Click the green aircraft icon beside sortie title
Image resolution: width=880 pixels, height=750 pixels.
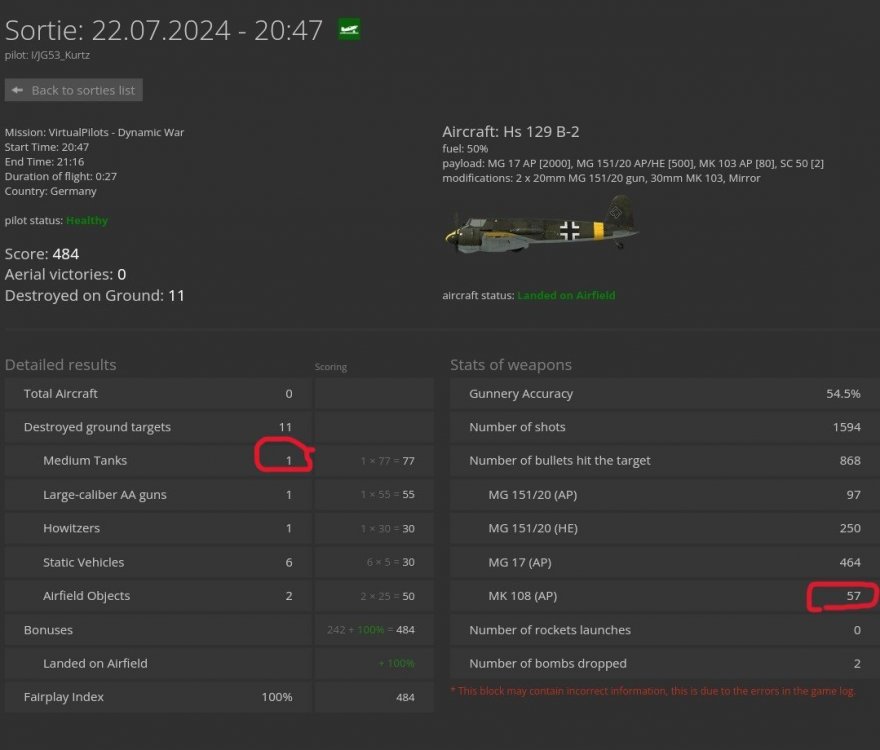click(x=349, y=30)
